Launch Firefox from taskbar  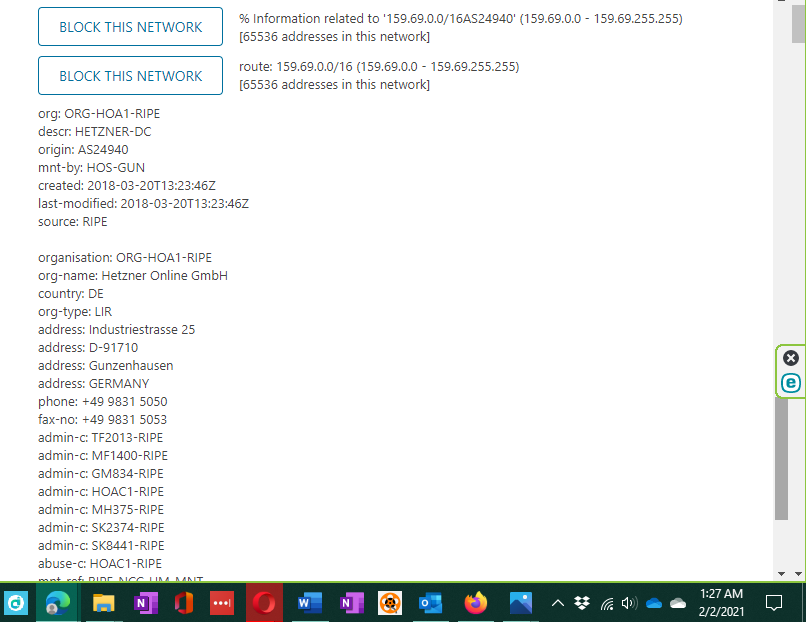(x=475, y=603)
